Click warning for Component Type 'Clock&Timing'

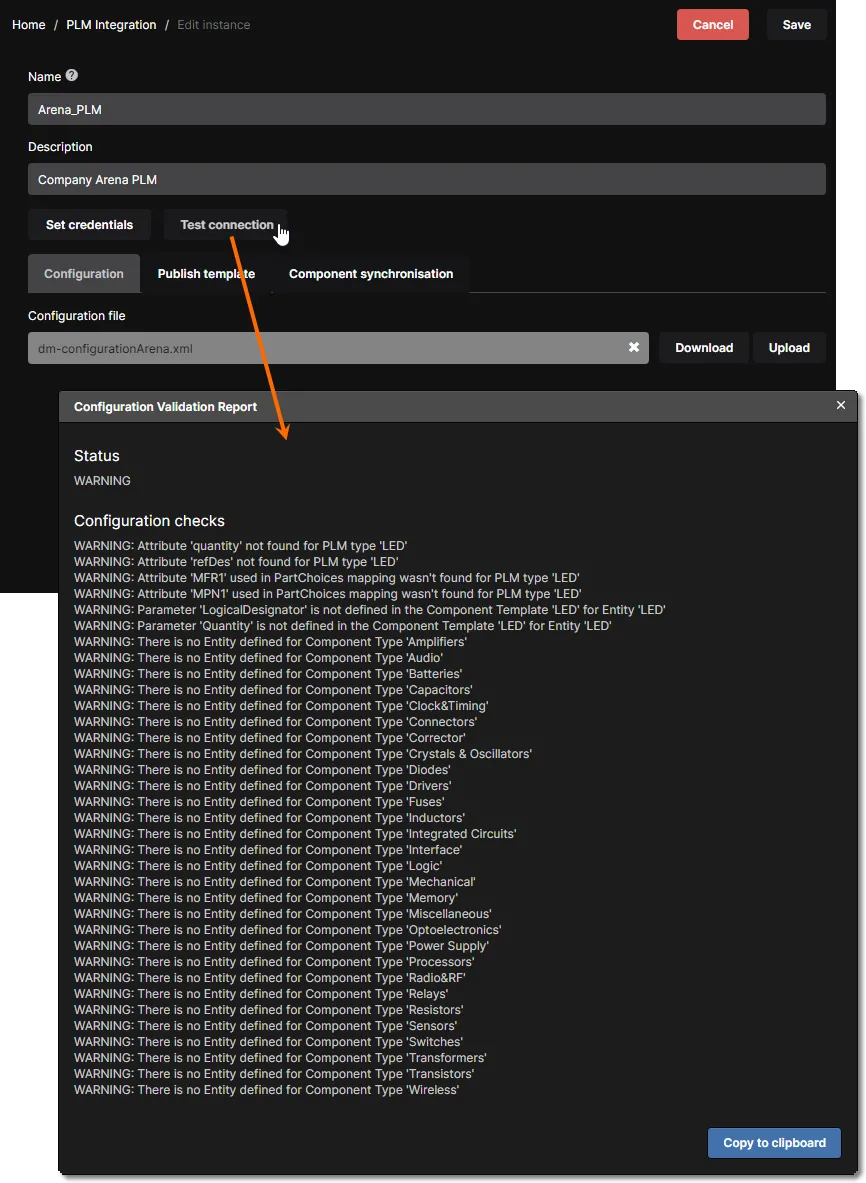281,705
